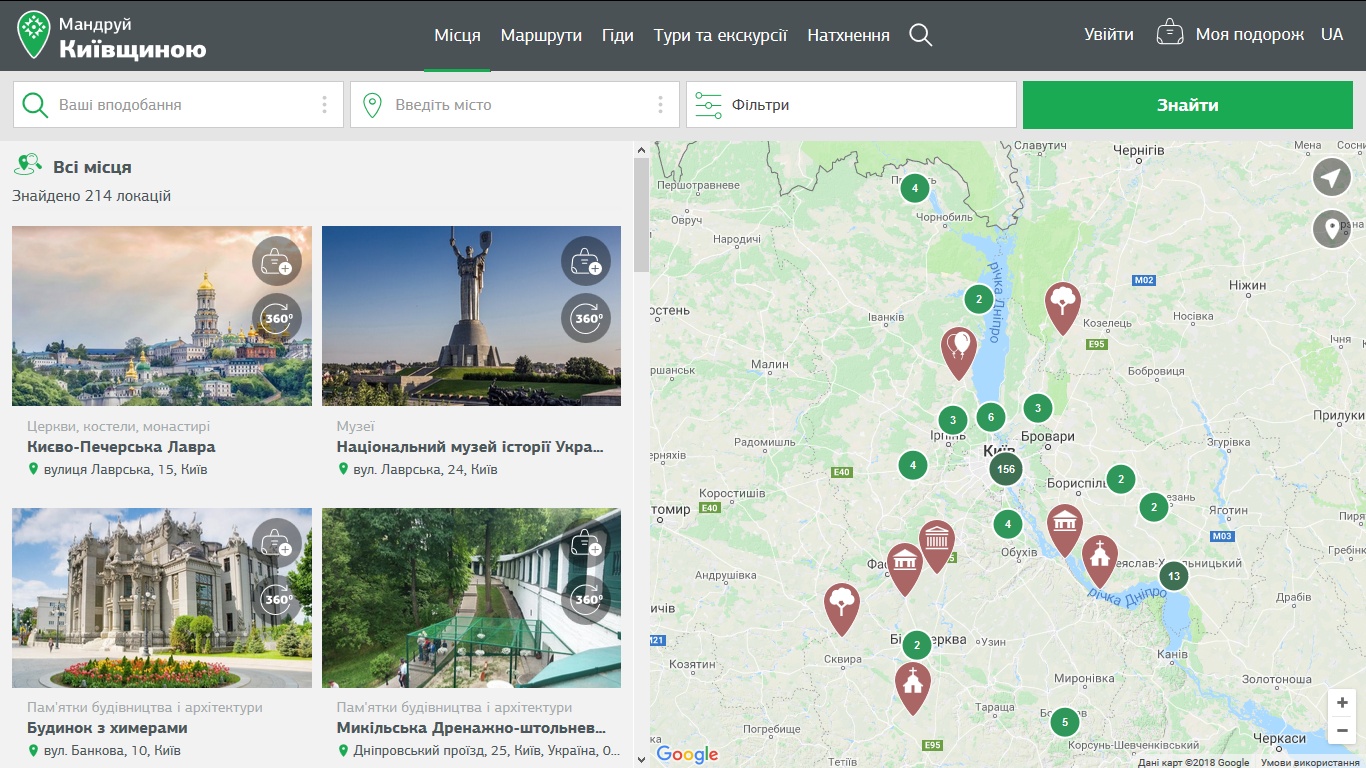Select the museum marker near Бориспіль

[1065, 530]
